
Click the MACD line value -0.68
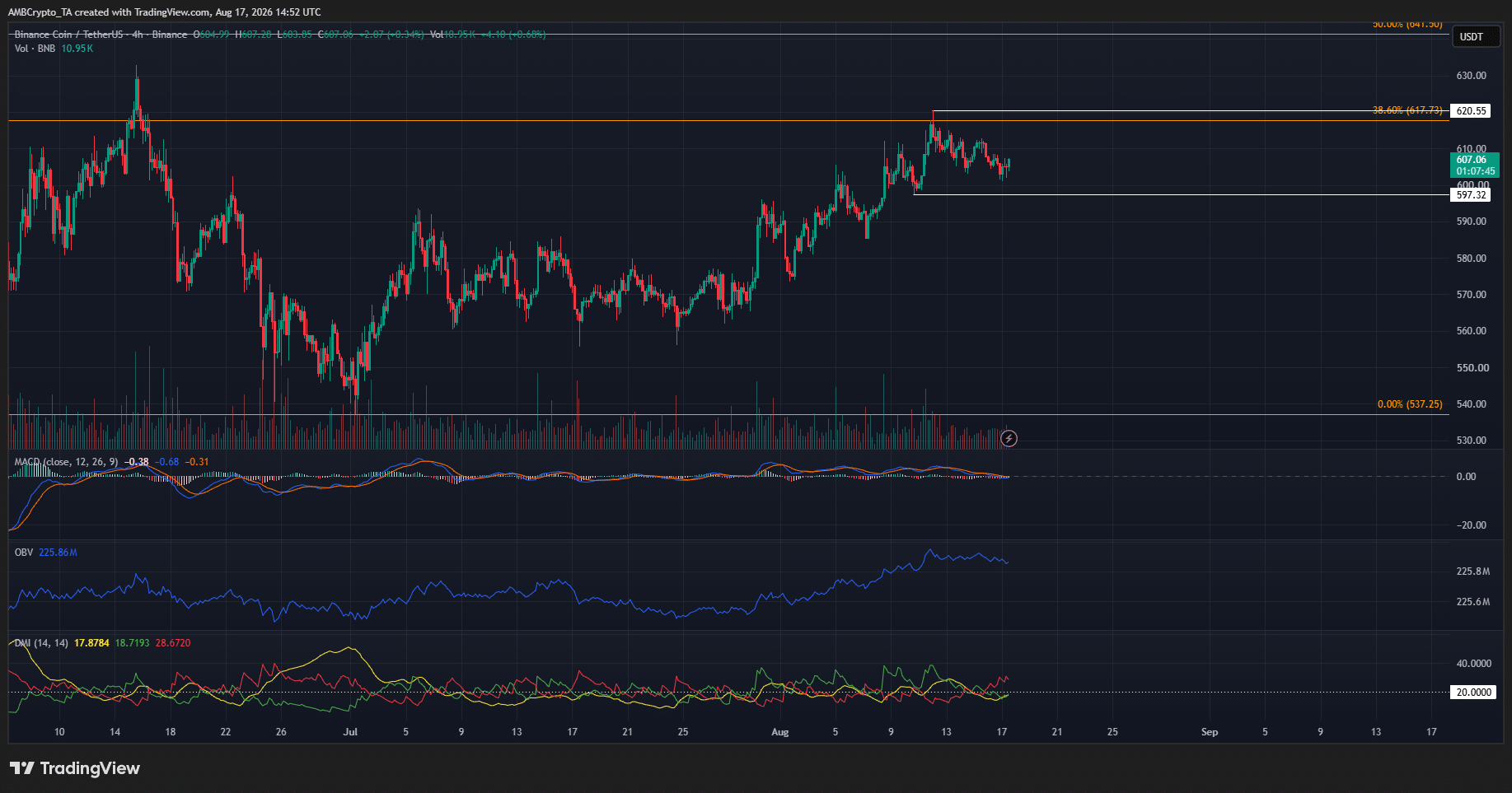[x=168, y=462]
